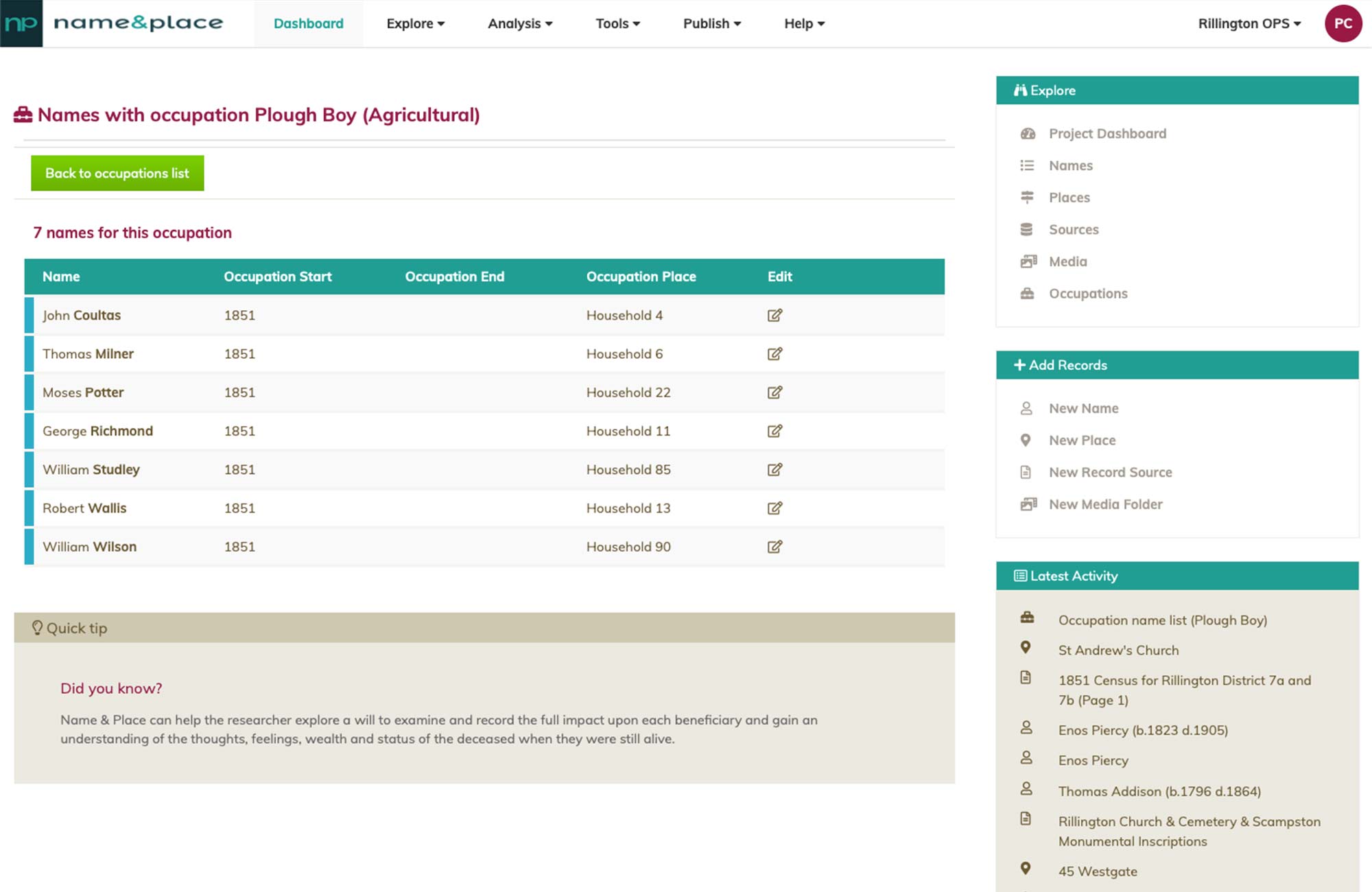Open the Names link in Explore
This screenshot has width=1372, height=892.
pos(1070,165)
